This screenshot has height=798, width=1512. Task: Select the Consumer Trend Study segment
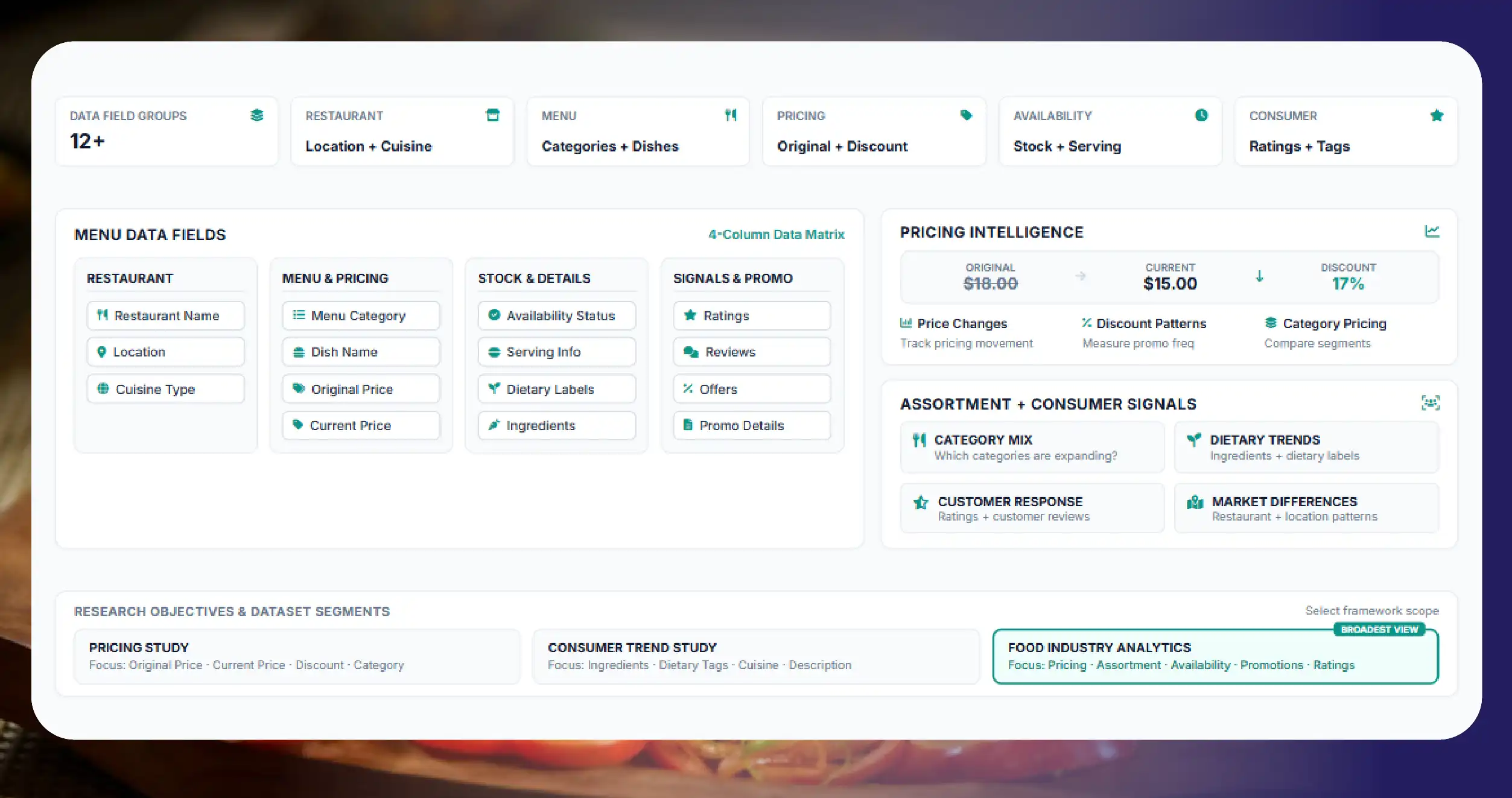click(756, 656)
